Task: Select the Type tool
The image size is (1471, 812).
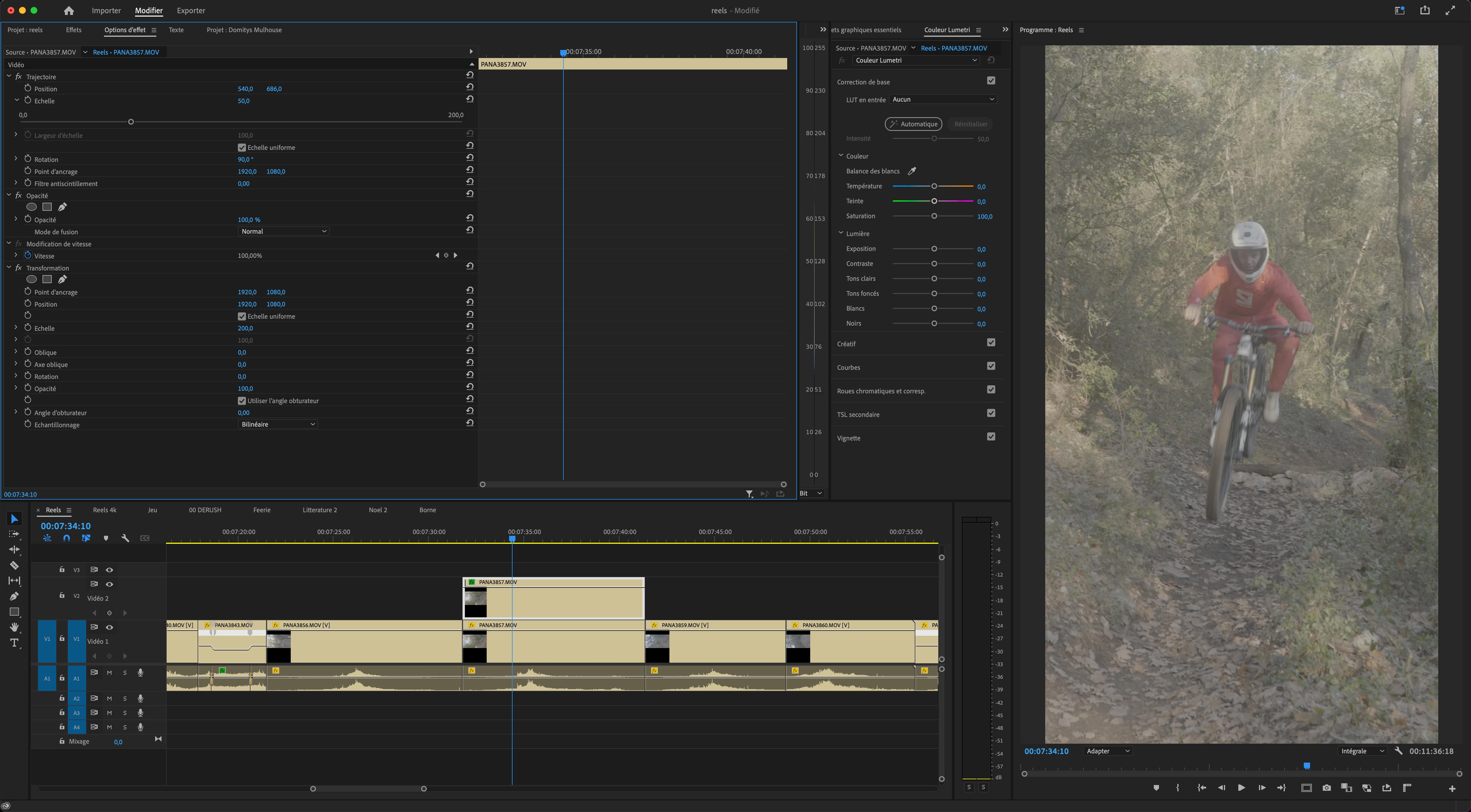Action: [14, 643]
